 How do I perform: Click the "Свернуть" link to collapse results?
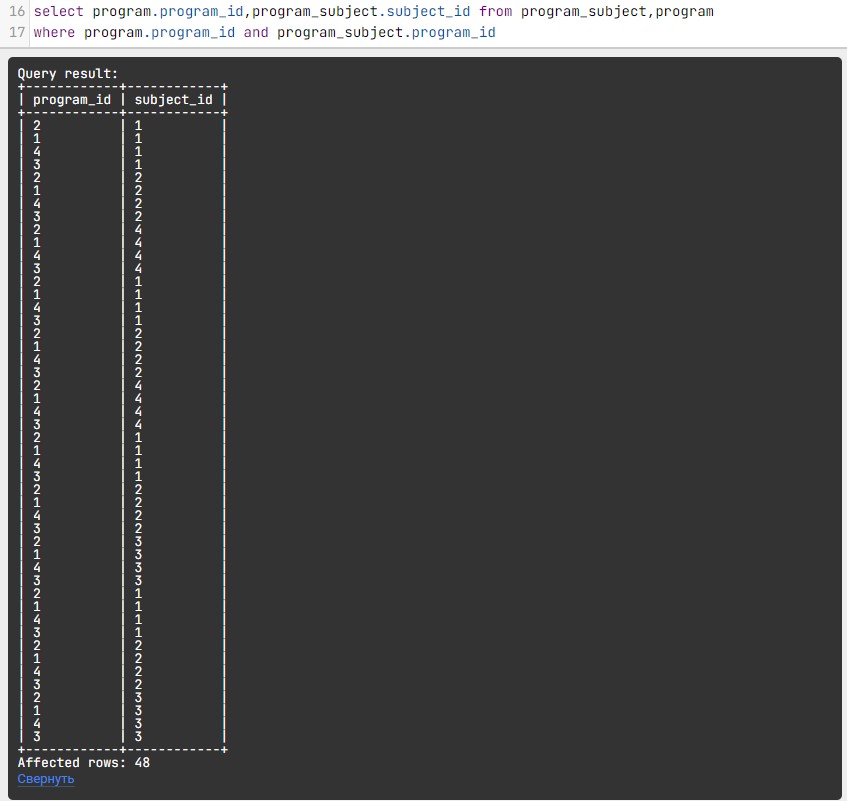point(45,778)
